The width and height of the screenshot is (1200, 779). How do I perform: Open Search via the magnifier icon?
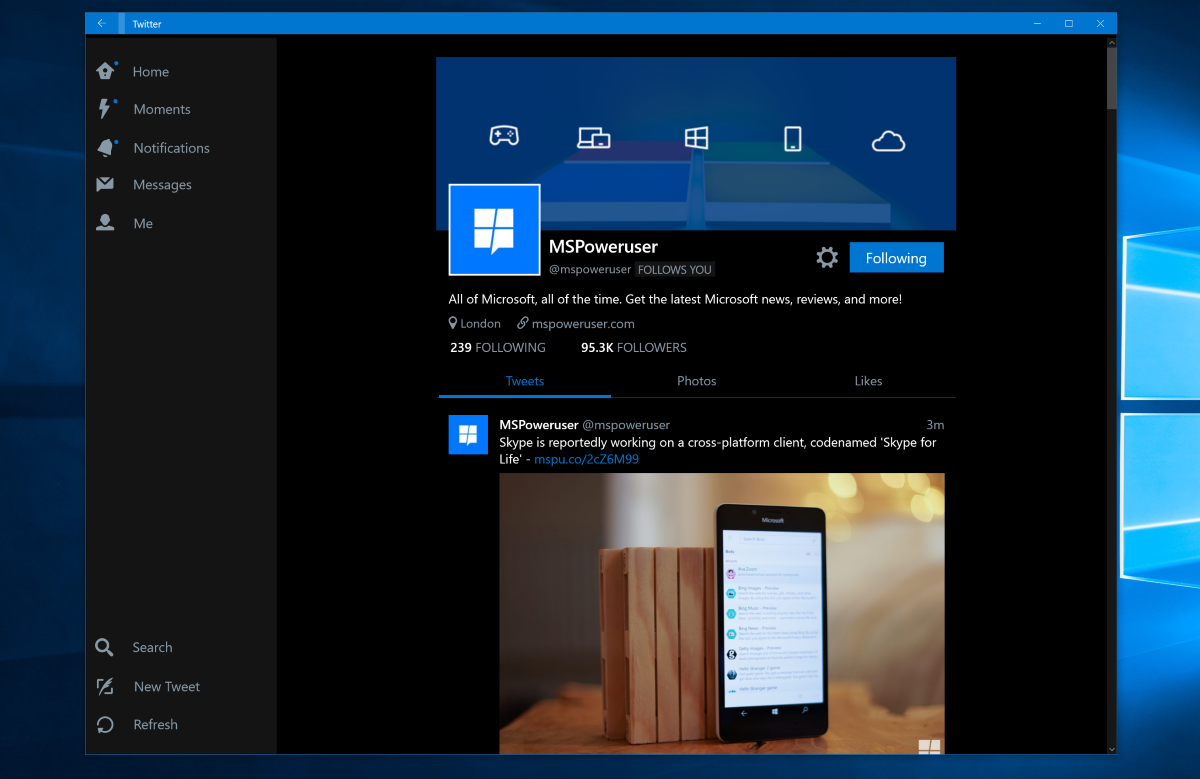click(105, 647)
